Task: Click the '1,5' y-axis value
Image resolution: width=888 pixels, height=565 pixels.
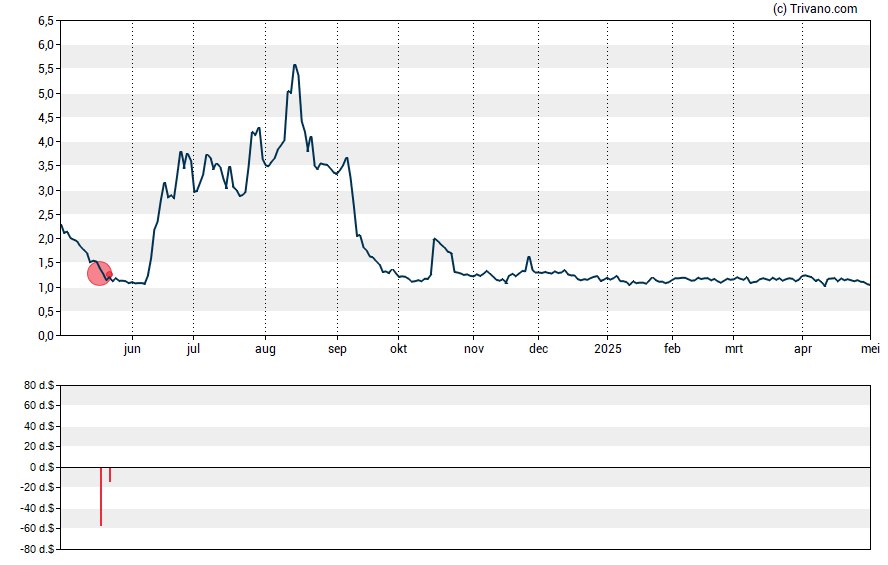Action: (46, 263)
